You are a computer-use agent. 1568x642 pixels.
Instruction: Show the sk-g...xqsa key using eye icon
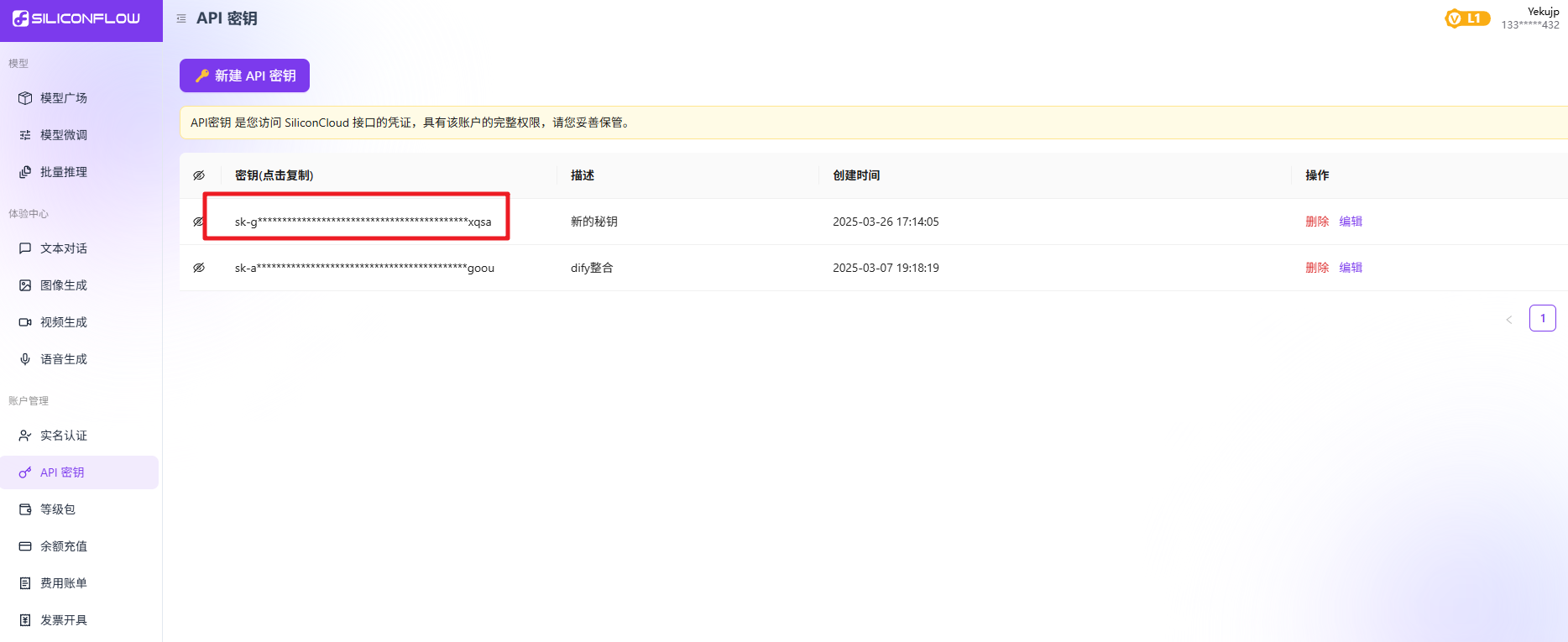click(198, 222)
